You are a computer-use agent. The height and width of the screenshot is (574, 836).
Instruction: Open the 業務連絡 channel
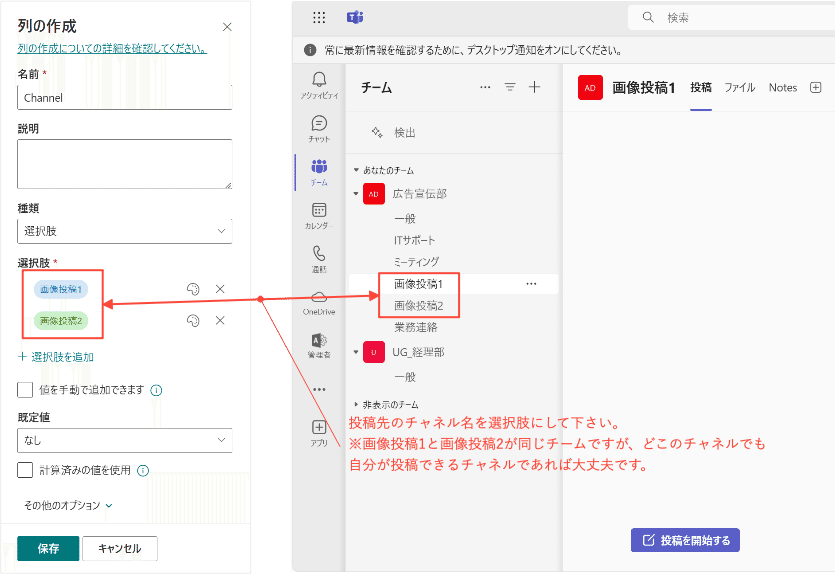[416, 327]
